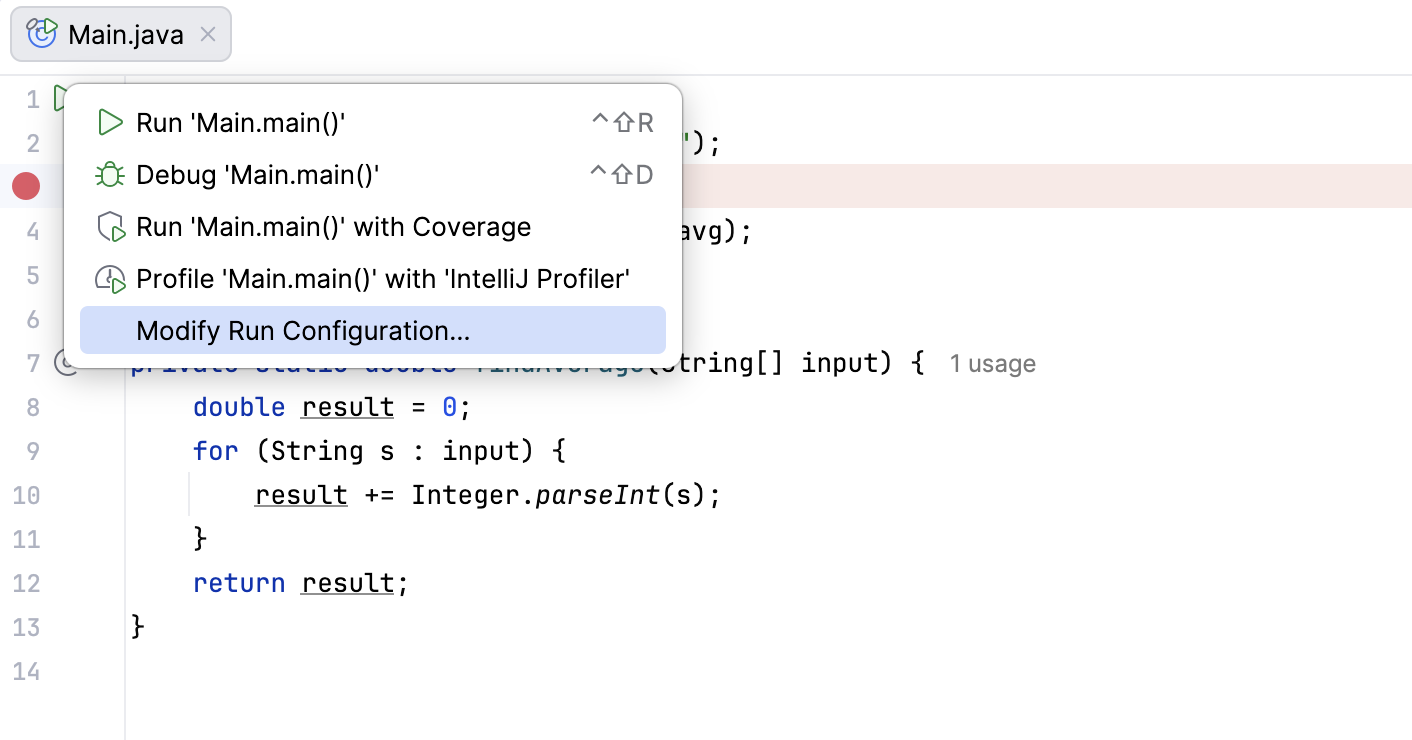Click the Java class icon in Main.java tab
This screenshot has height=740, width=1412.
[42, 34]
